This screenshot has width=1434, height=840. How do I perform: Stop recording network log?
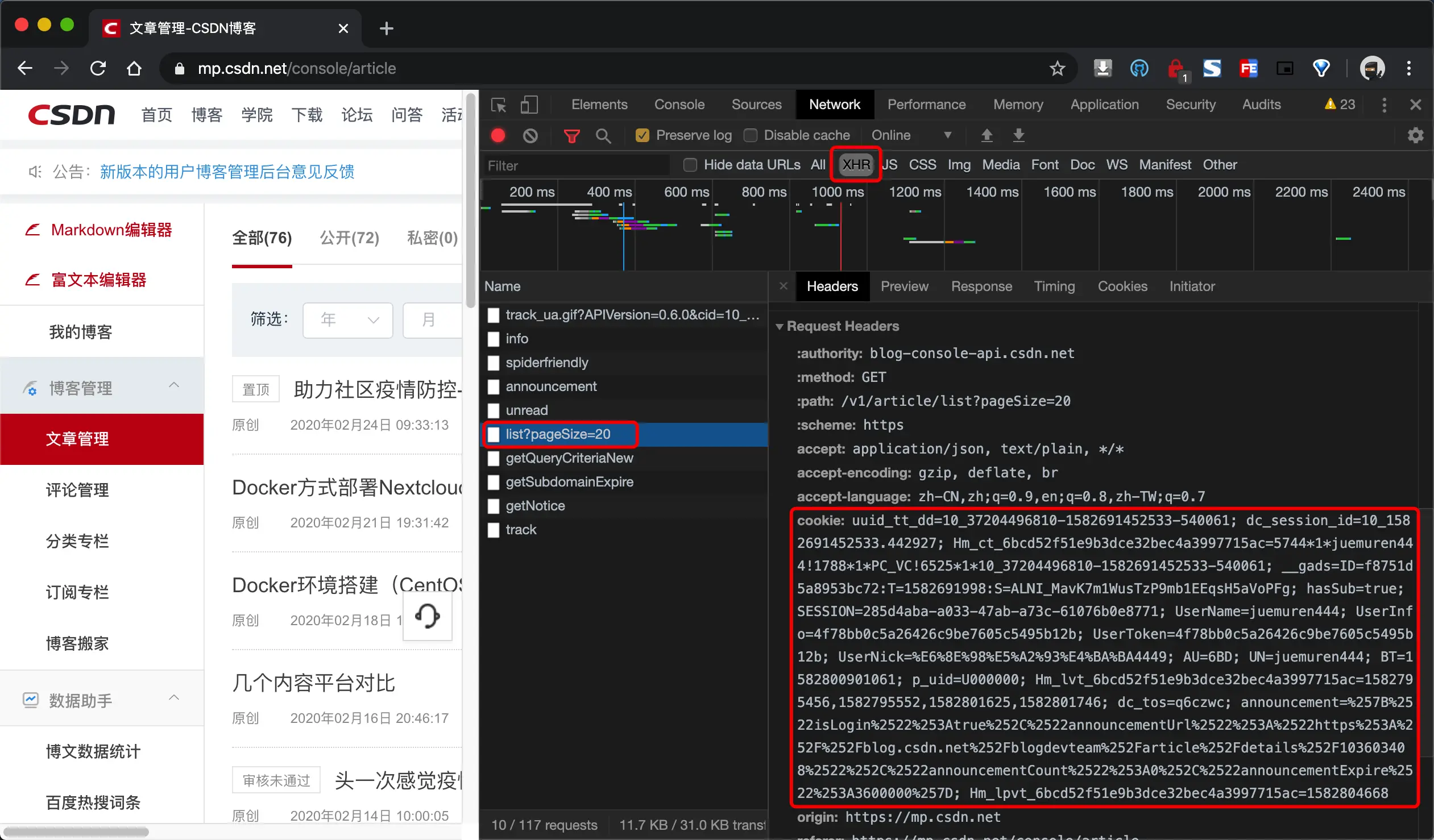pos(498,135)
